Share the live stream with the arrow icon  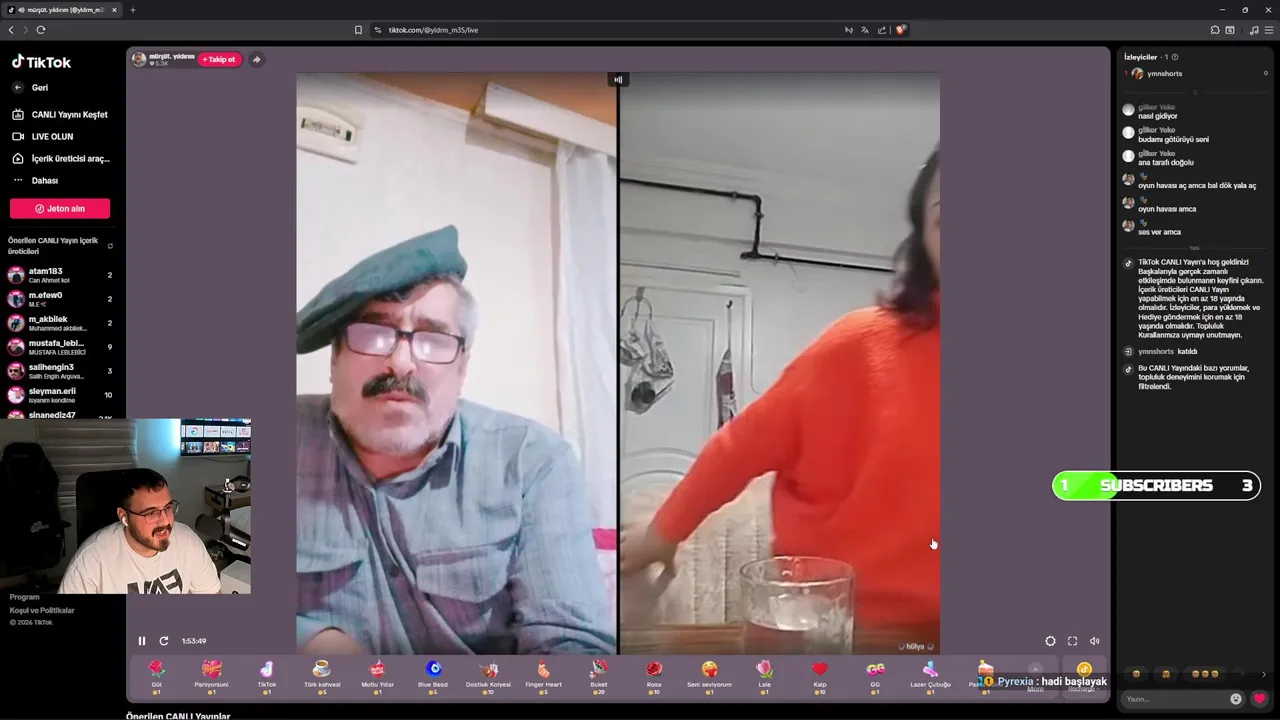click(256, 60)
